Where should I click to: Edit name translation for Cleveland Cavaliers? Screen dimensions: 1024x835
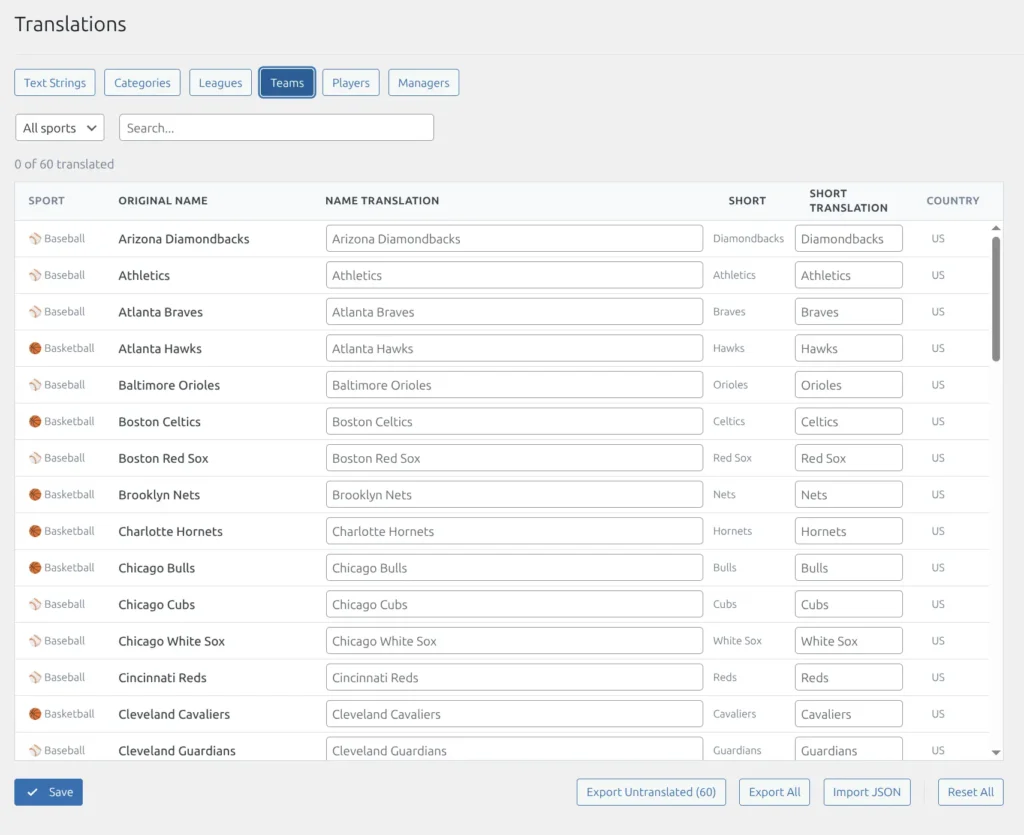coord(515,714)
